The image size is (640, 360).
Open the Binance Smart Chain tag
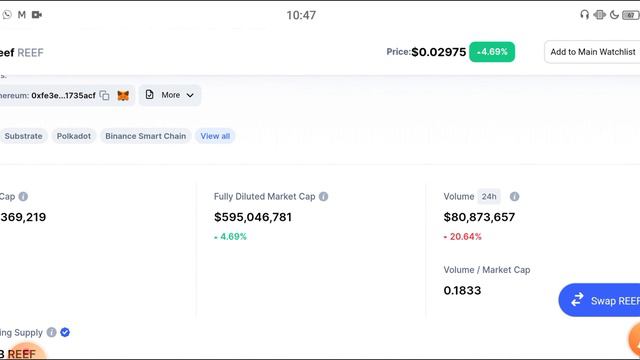pyautogui.click(x=146, y=136)
